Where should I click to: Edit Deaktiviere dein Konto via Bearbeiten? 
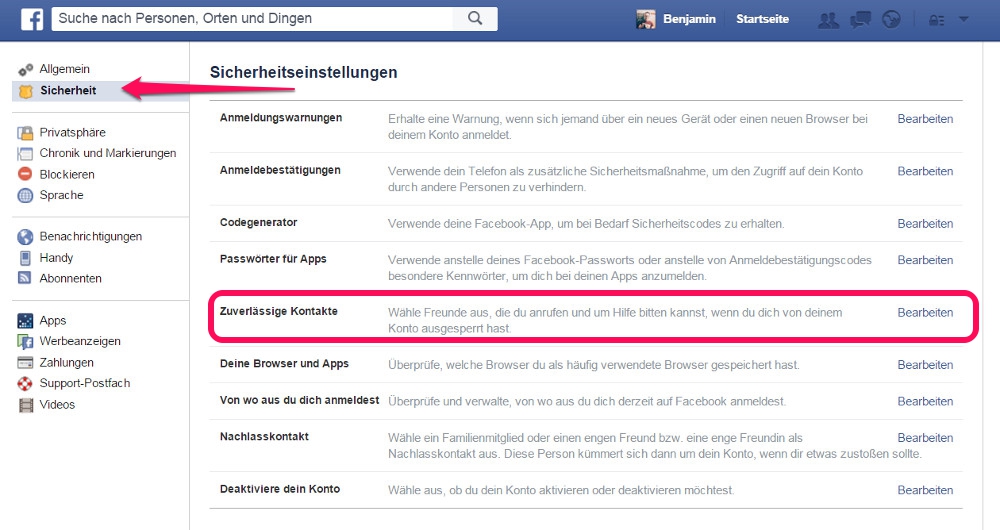pos(925,490)
